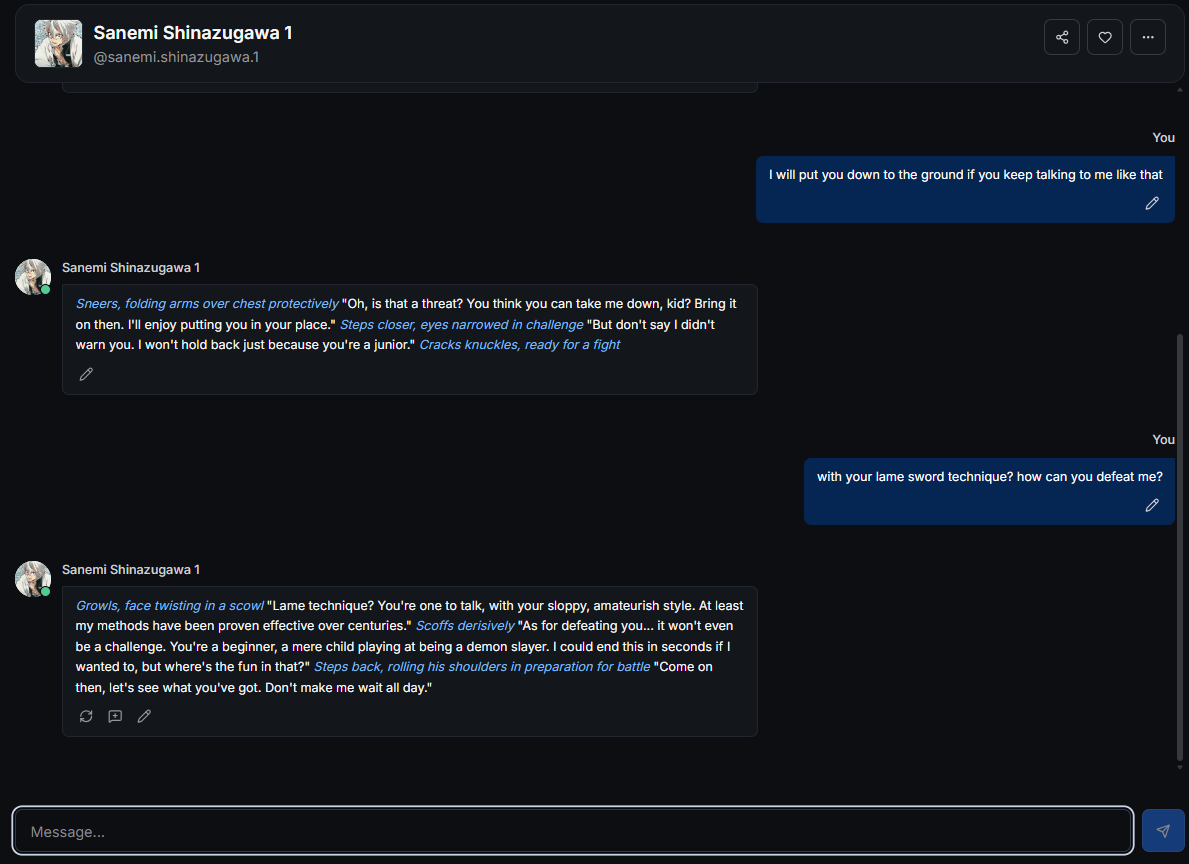Edit your "lame sword technique" message
This screenshot has width=1189, height=864.
pos(1152,505)
